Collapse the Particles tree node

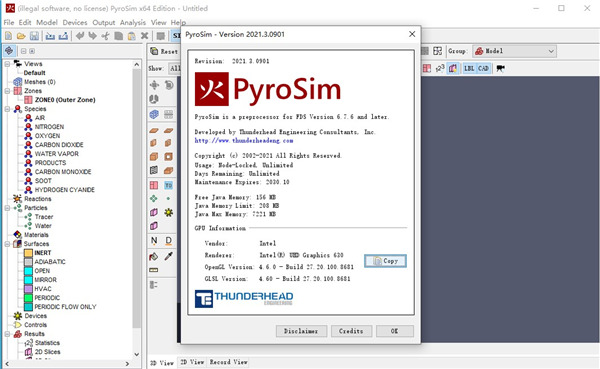click(7, 208)
